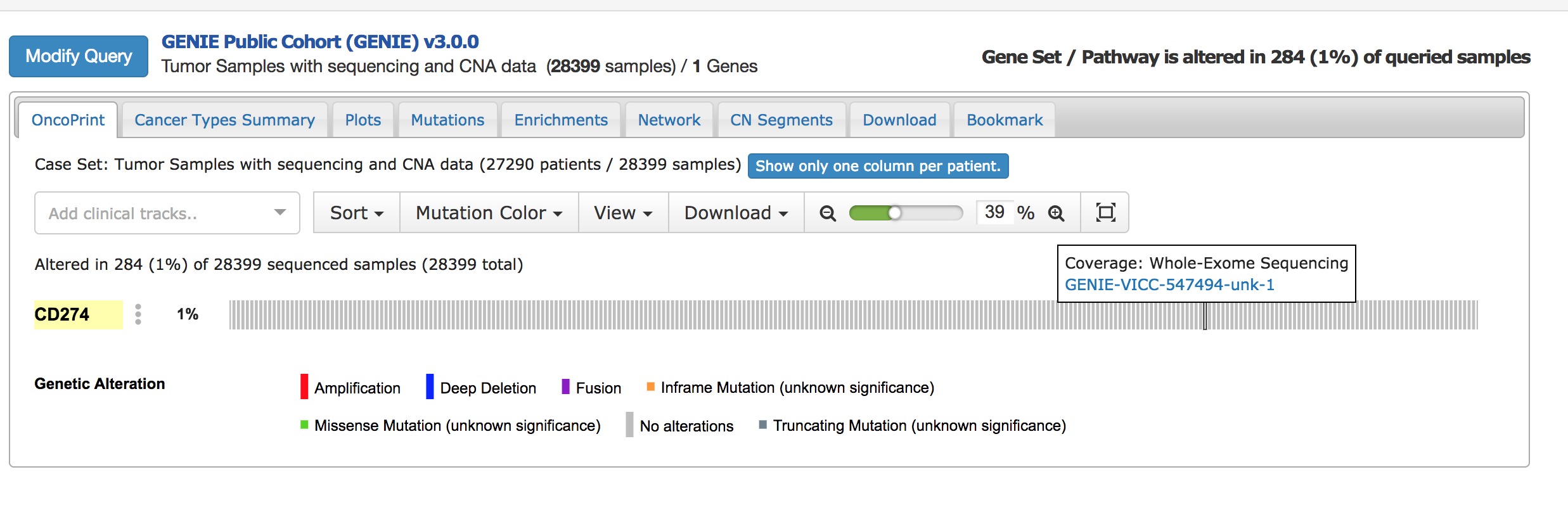Click the Altered in 284 (1%) summary text
The width and height of the screenshot is (1568, 517).
279,264
